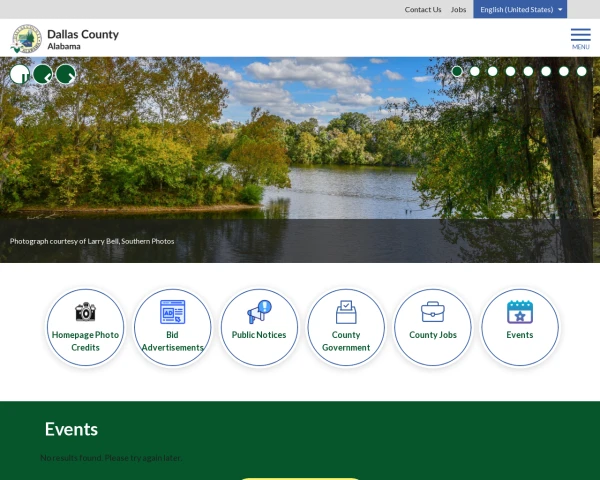This screenshot has width=600, height=480.
Task: Pause the slideshow with pause button
Action: (x=20, y=74)
